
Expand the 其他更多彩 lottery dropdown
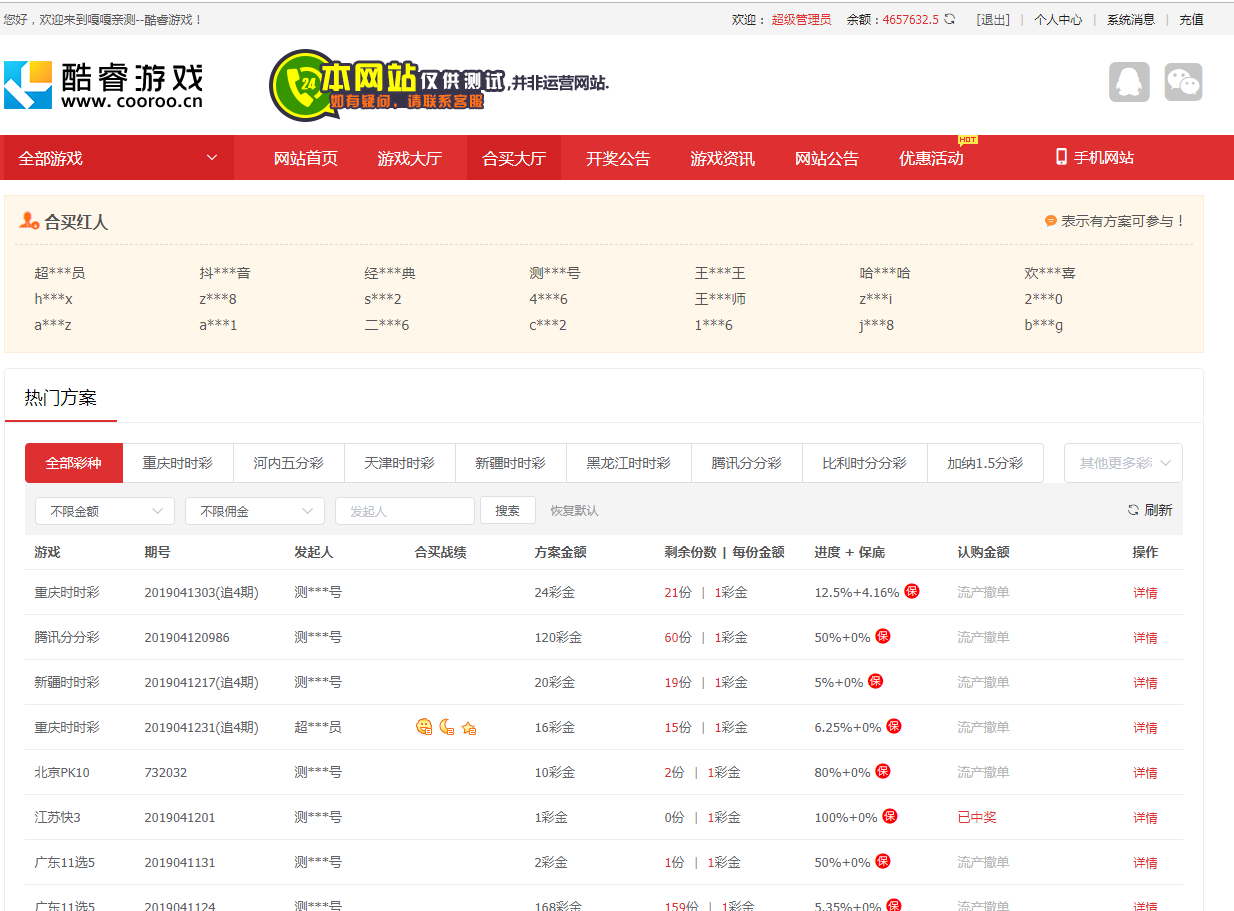coord(1123,463)
